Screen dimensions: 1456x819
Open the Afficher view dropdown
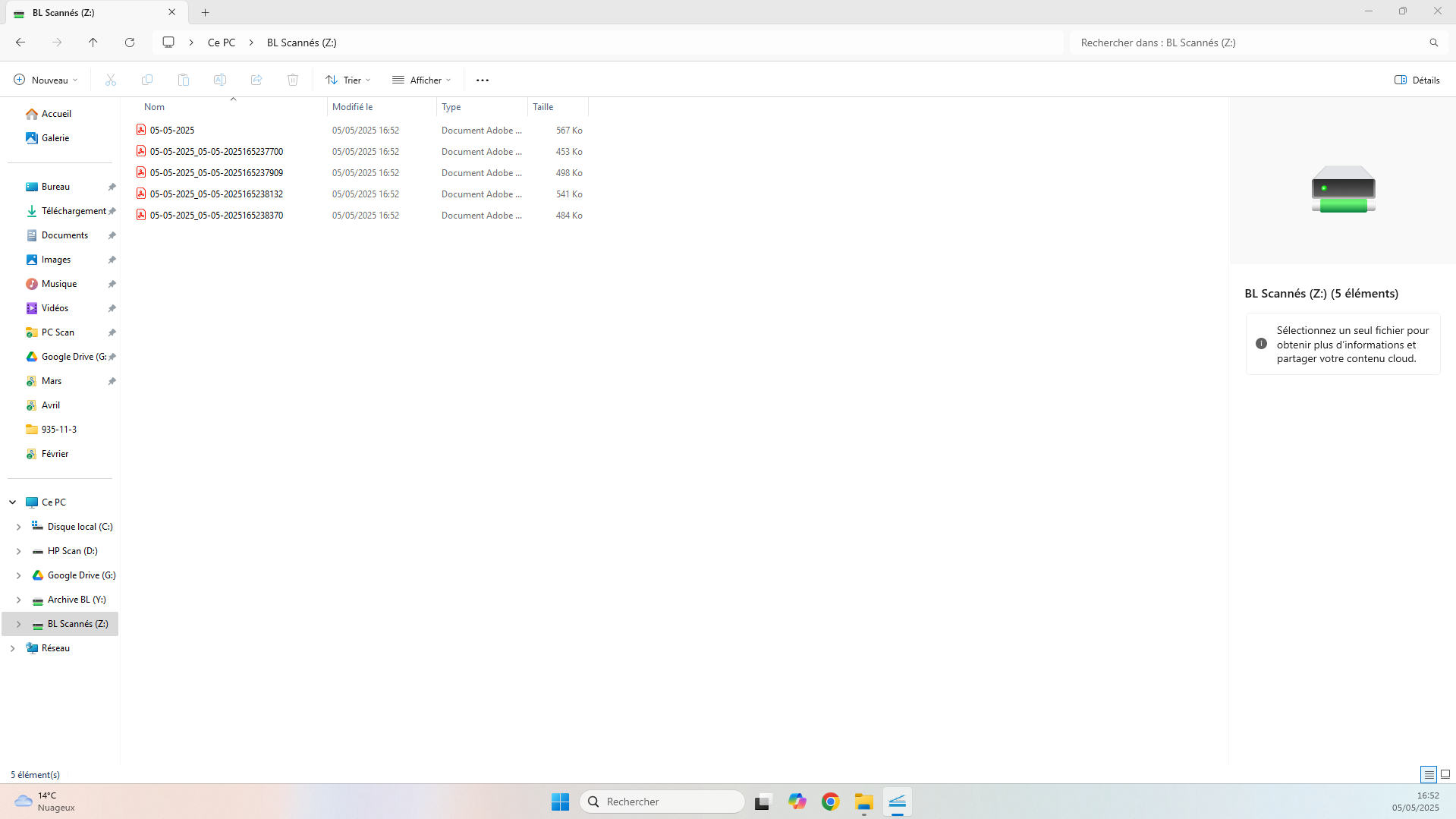click(x=421, y=80)
